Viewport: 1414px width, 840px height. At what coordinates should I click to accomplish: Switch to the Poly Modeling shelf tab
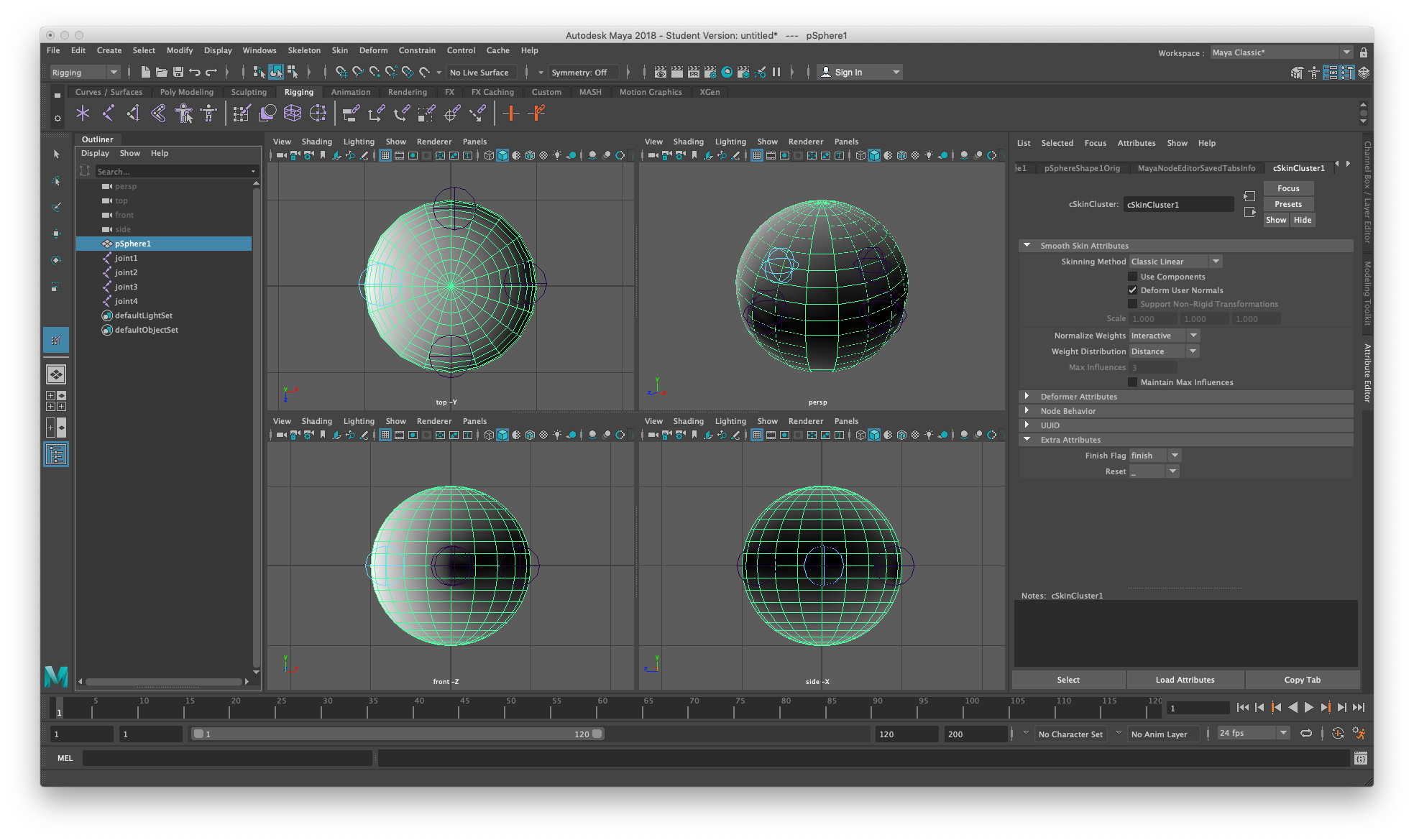pos(186,92)
